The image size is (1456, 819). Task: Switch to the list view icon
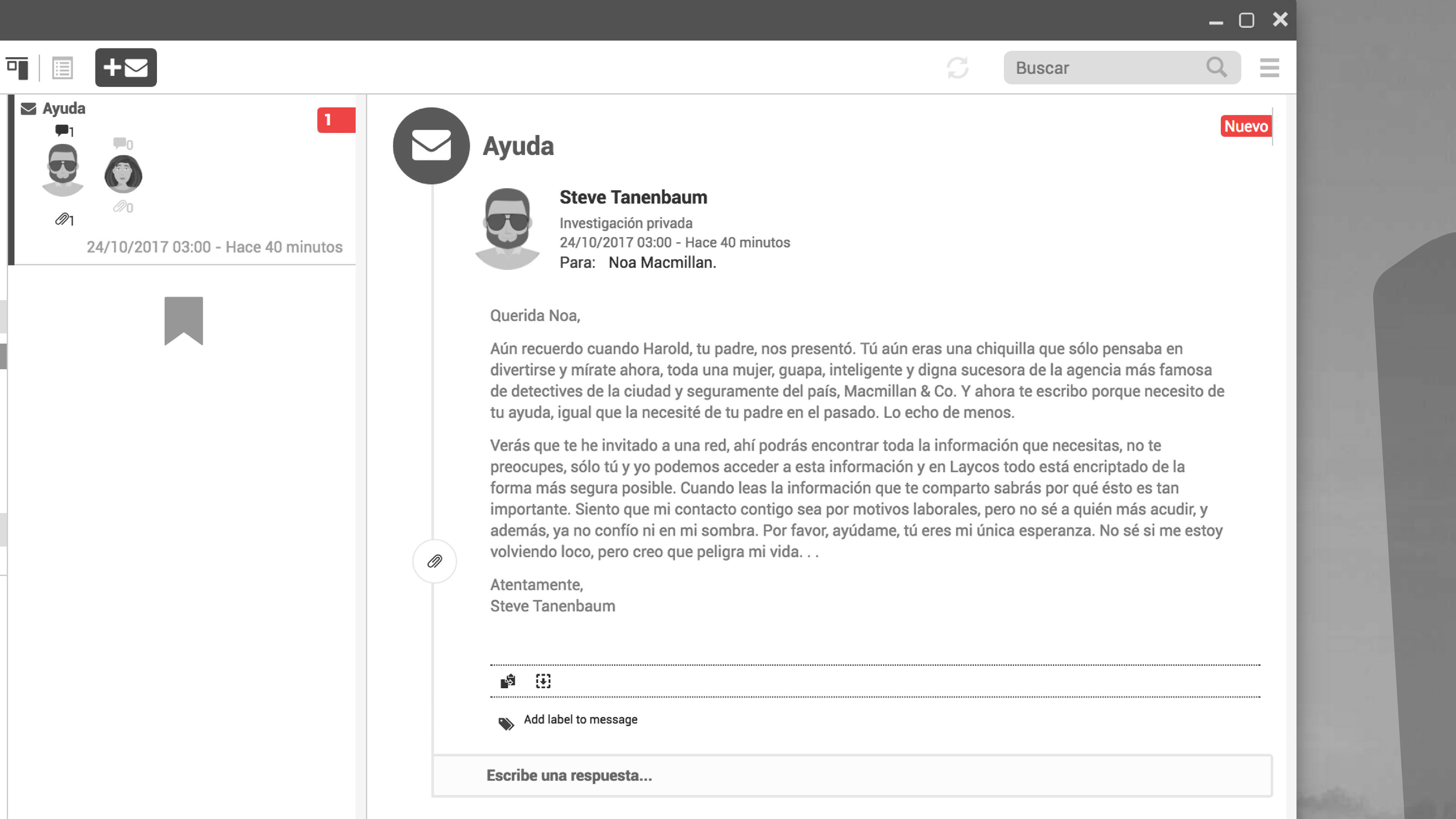pyautogui.click(x=62, y=68)
